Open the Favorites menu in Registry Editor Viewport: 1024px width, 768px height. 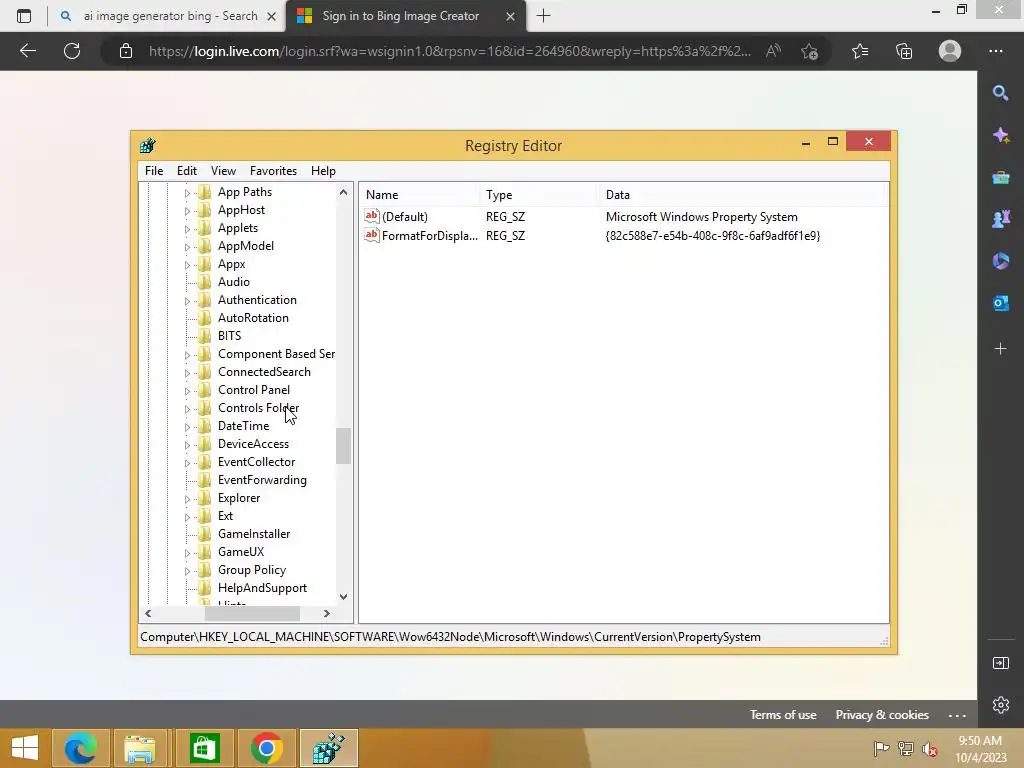pos(273,170)
